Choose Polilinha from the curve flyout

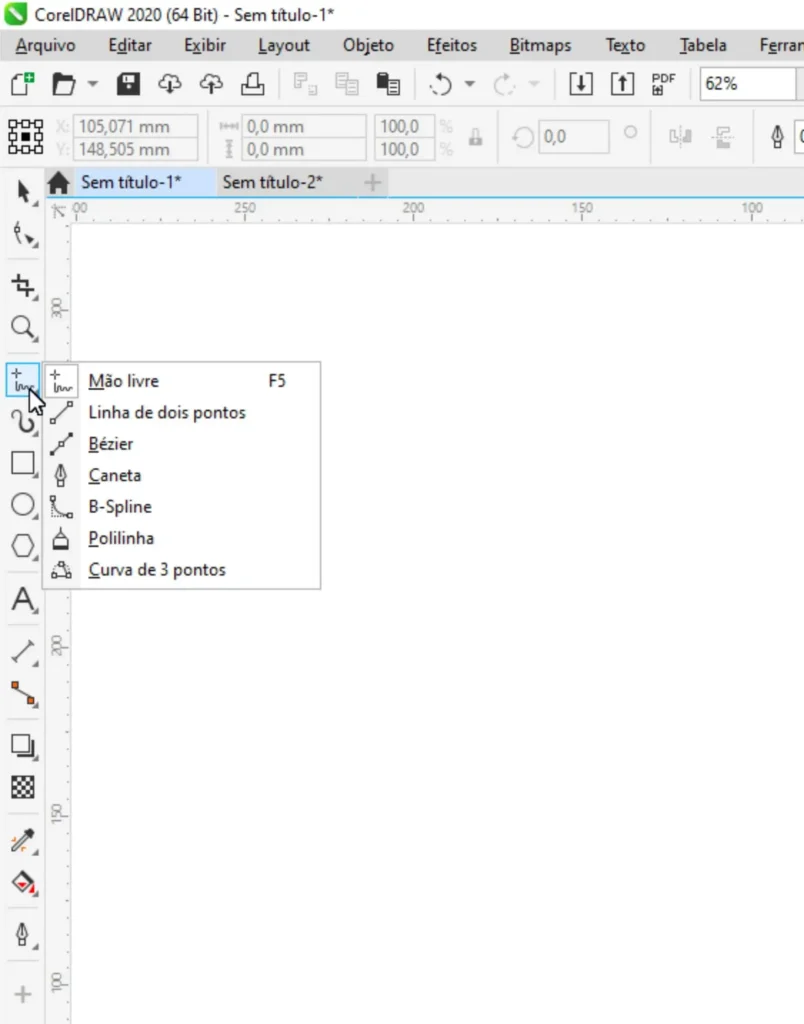click(x=182, y=538)
